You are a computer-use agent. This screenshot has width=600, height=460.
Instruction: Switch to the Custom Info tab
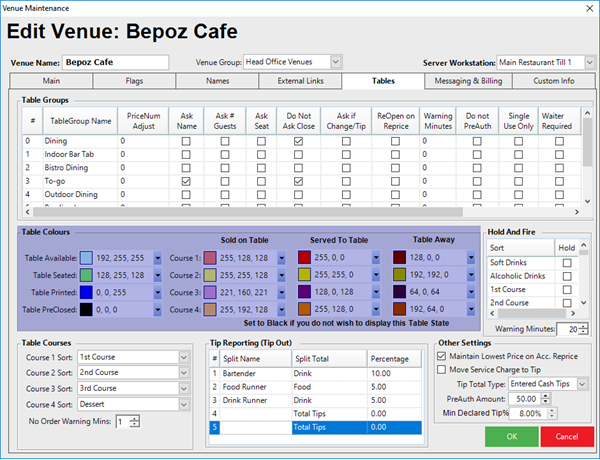tap(554, 81)
